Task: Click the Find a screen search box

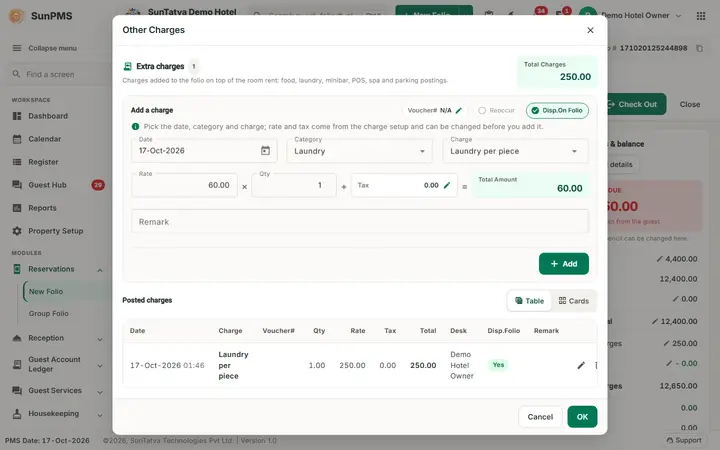Action: point(57,74)
